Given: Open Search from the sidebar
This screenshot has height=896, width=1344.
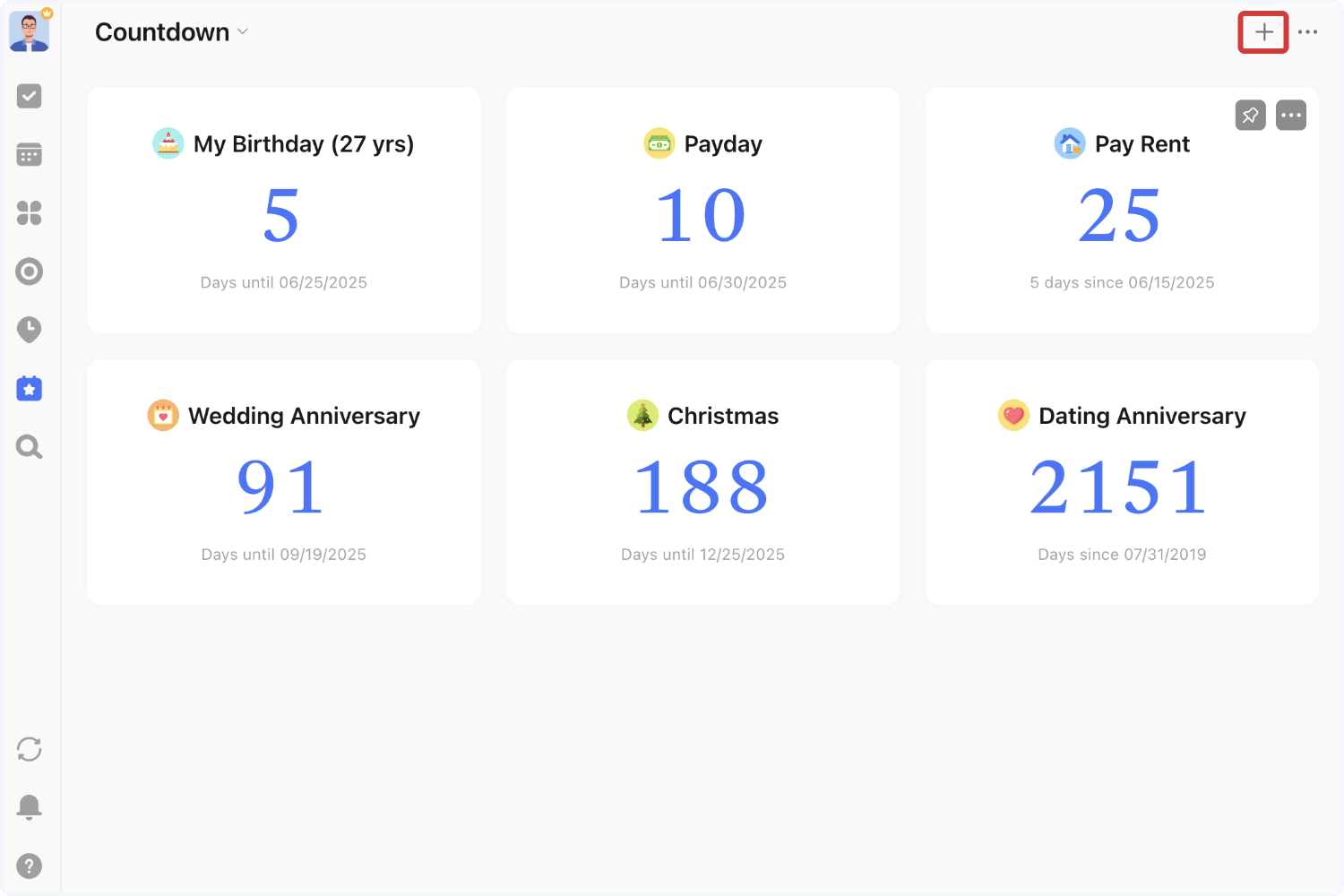Looking at the screenshot, I should click(30, 446).
